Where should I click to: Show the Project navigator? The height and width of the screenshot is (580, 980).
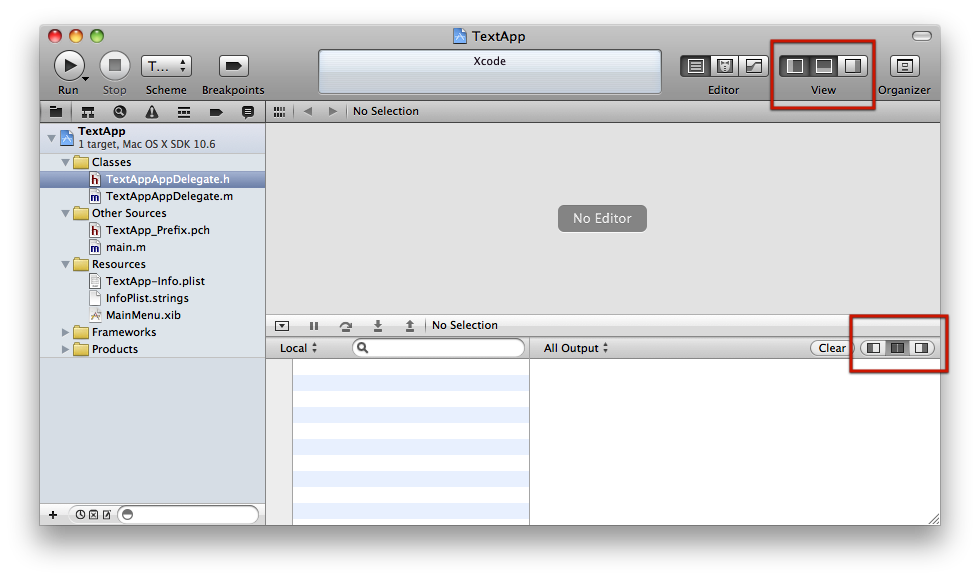(x=56, y=112)
